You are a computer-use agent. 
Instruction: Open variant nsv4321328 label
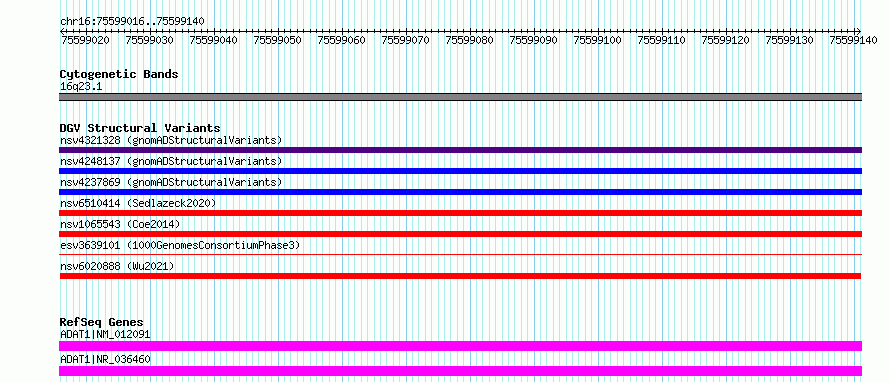(x=171, y=140)
